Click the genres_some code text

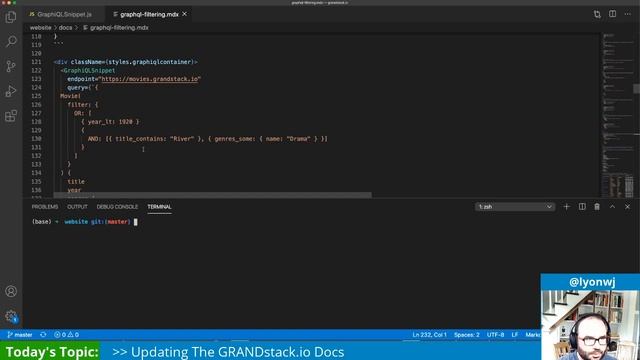point(234,139)
